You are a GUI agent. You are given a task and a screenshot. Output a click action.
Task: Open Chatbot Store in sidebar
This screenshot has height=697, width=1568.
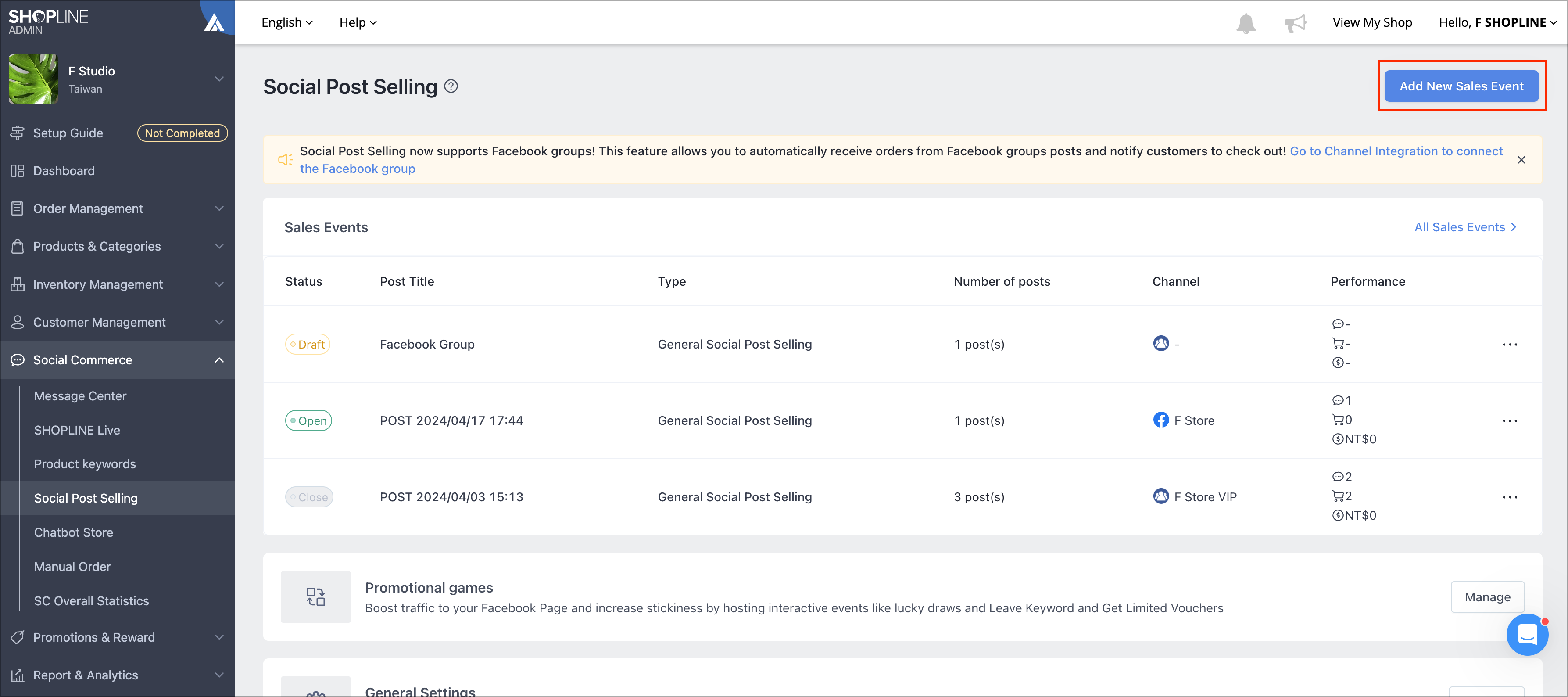pos(74,532)
